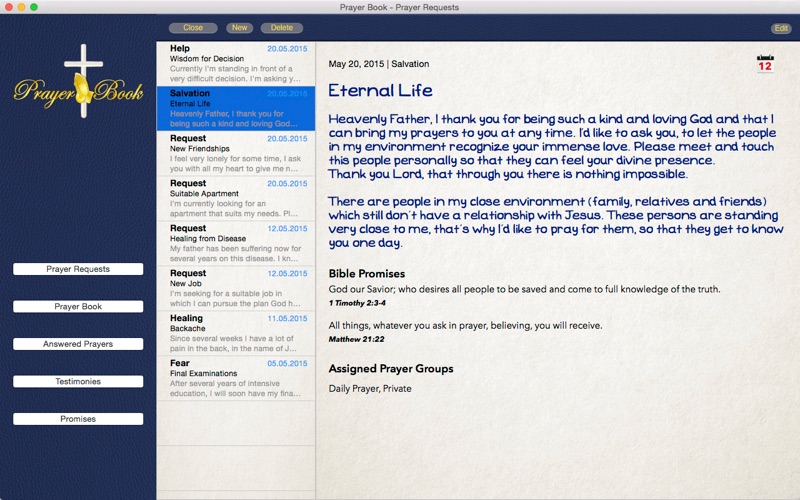Image resolution: width=800 pixels, height=500 pixels.
Task: Click the Assigned Prayer Groups heading
Action: (391, 368)
